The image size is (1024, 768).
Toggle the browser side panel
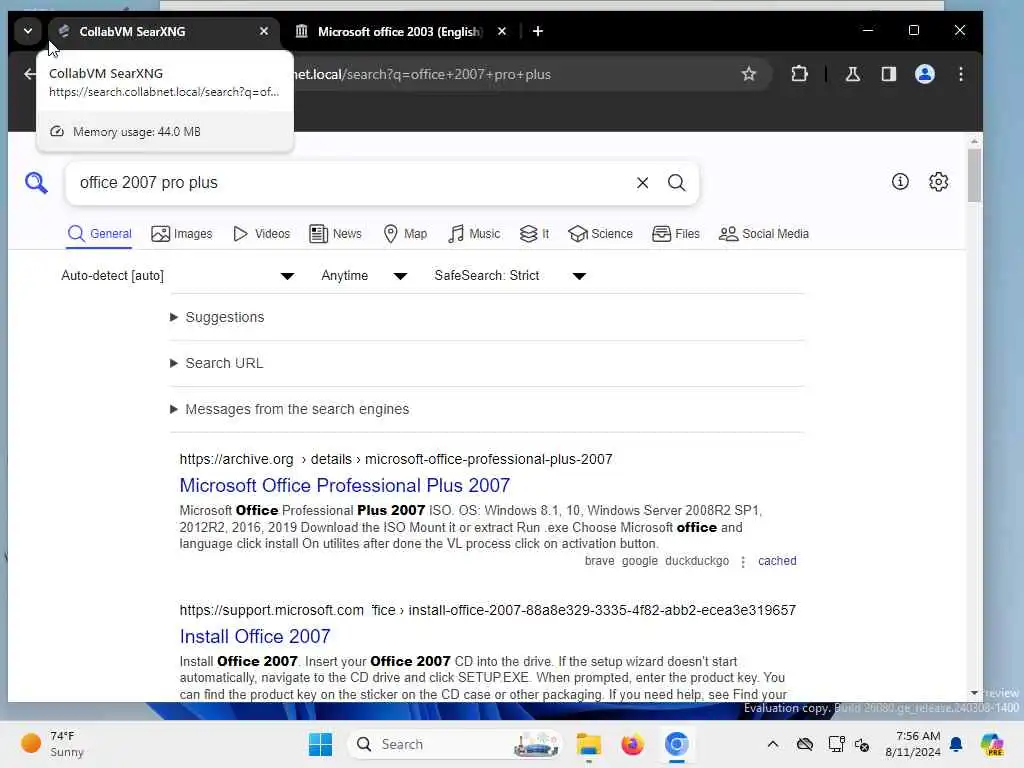889,74
